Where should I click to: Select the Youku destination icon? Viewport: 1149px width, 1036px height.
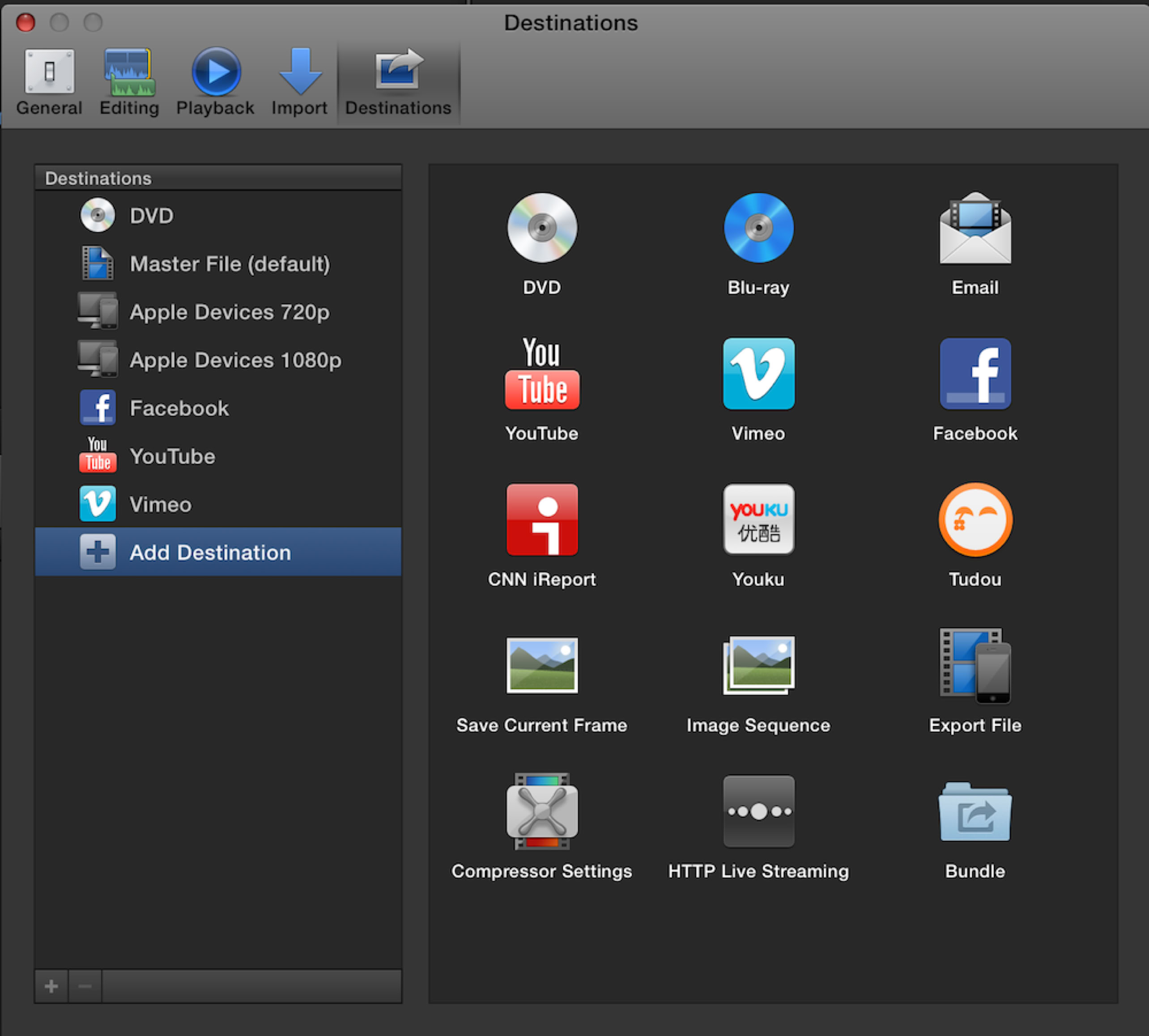(x=758, y=520)
